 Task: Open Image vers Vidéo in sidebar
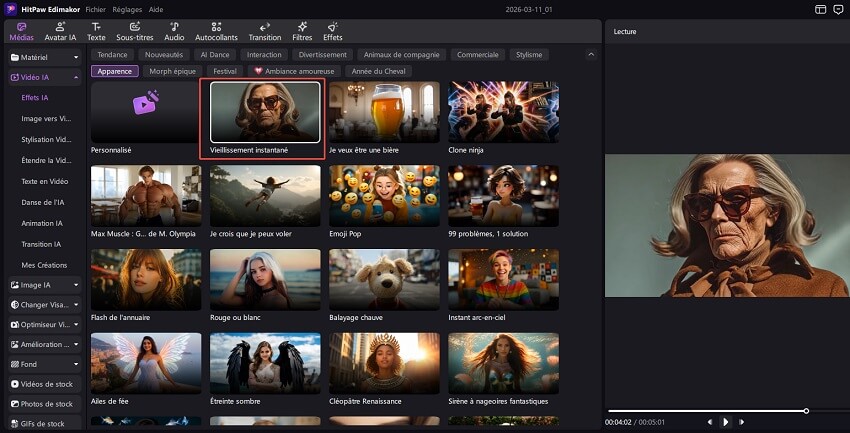tap(46, 119)
